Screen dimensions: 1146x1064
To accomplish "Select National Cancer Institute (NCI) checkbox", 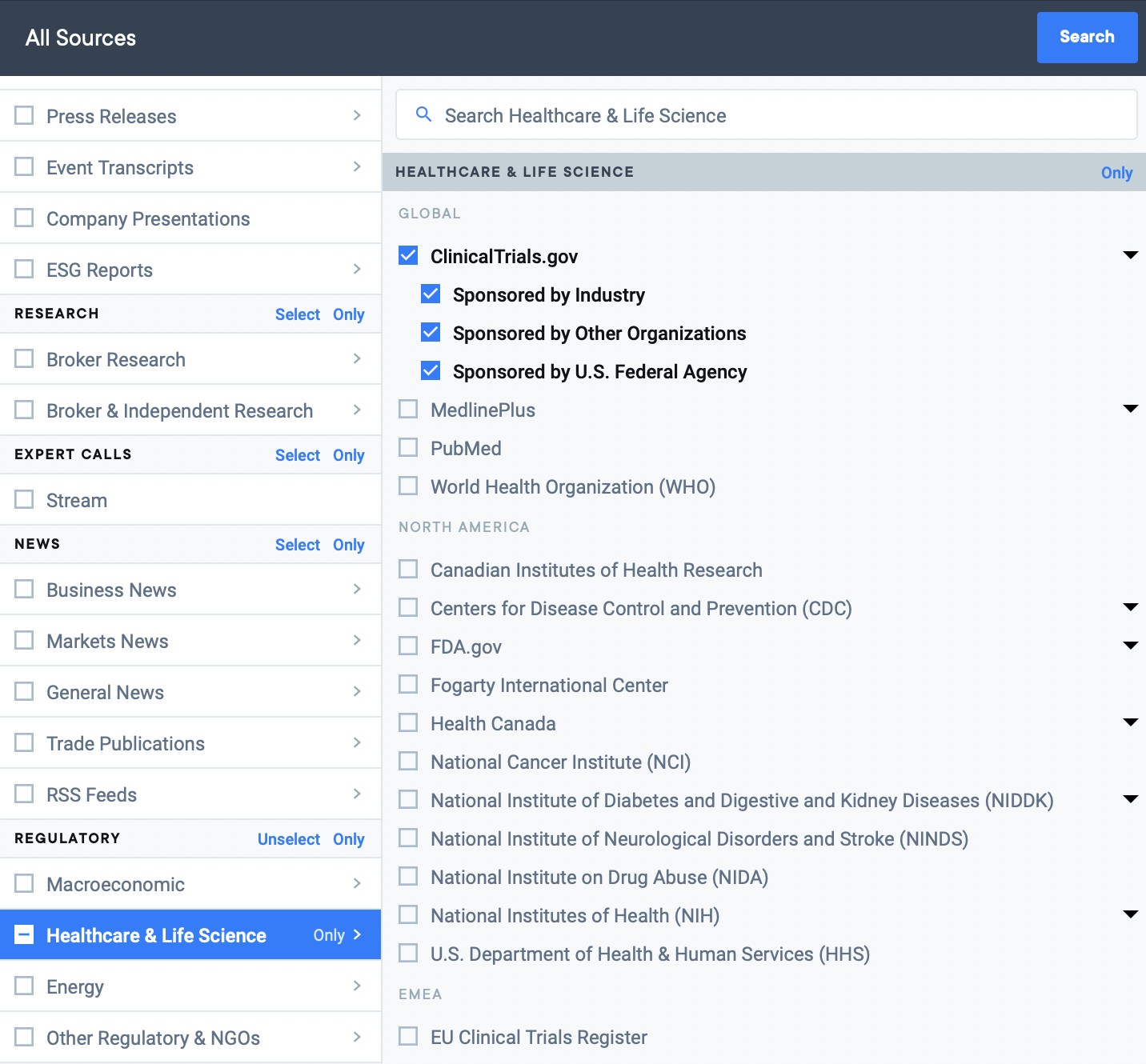I will (408, 761).
